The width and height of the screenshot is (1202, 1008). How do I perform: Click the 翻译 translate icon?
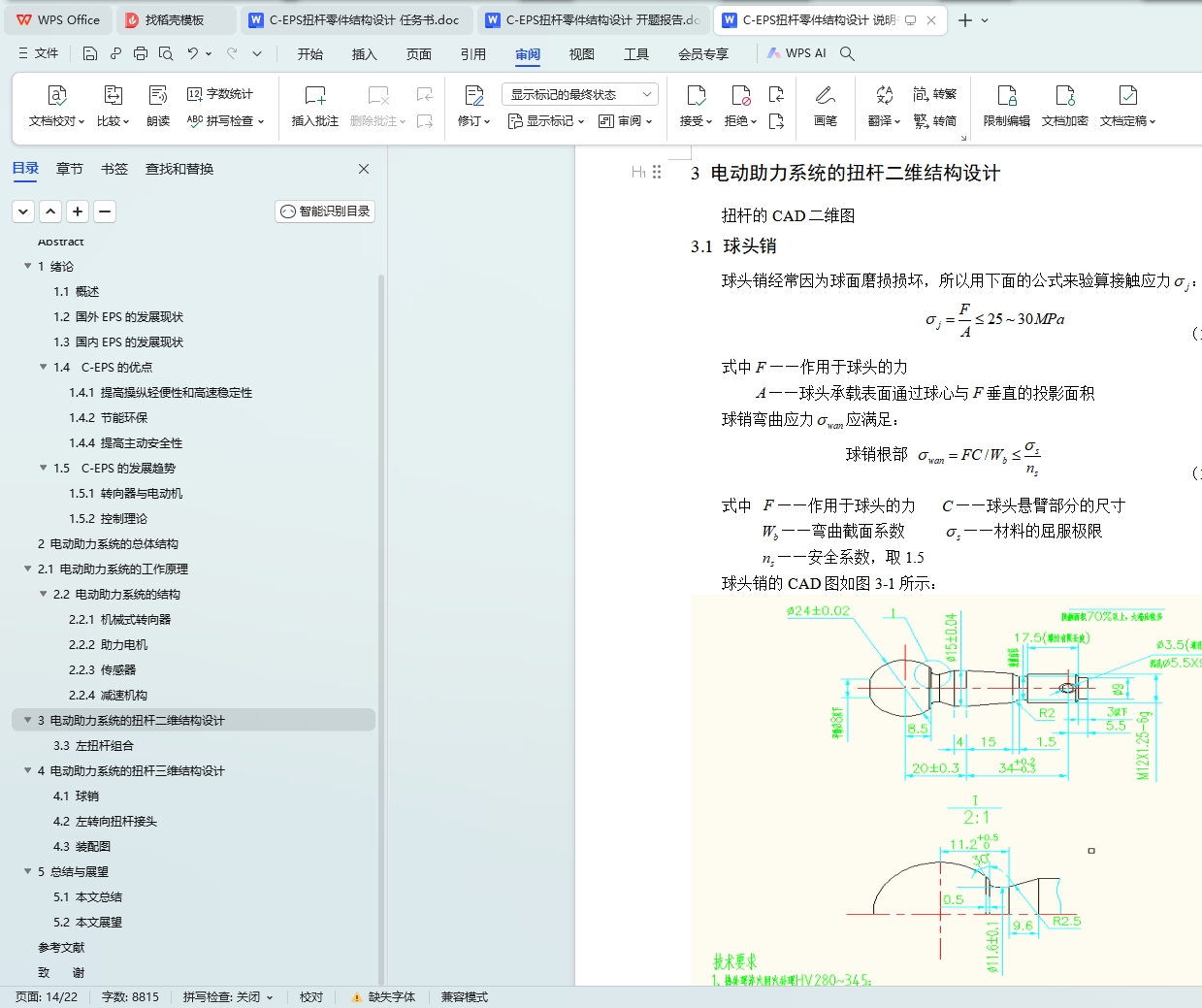click(x=884, y=96)
